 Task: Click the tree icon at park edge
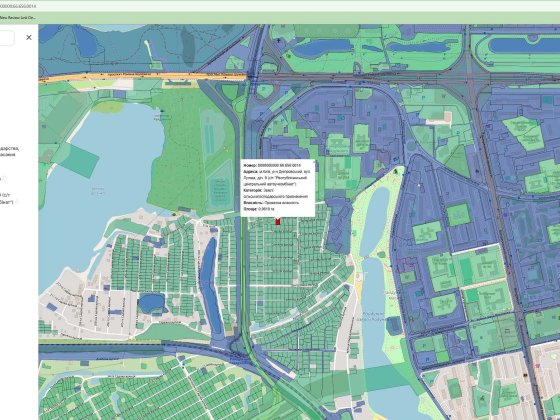(396, 172)
